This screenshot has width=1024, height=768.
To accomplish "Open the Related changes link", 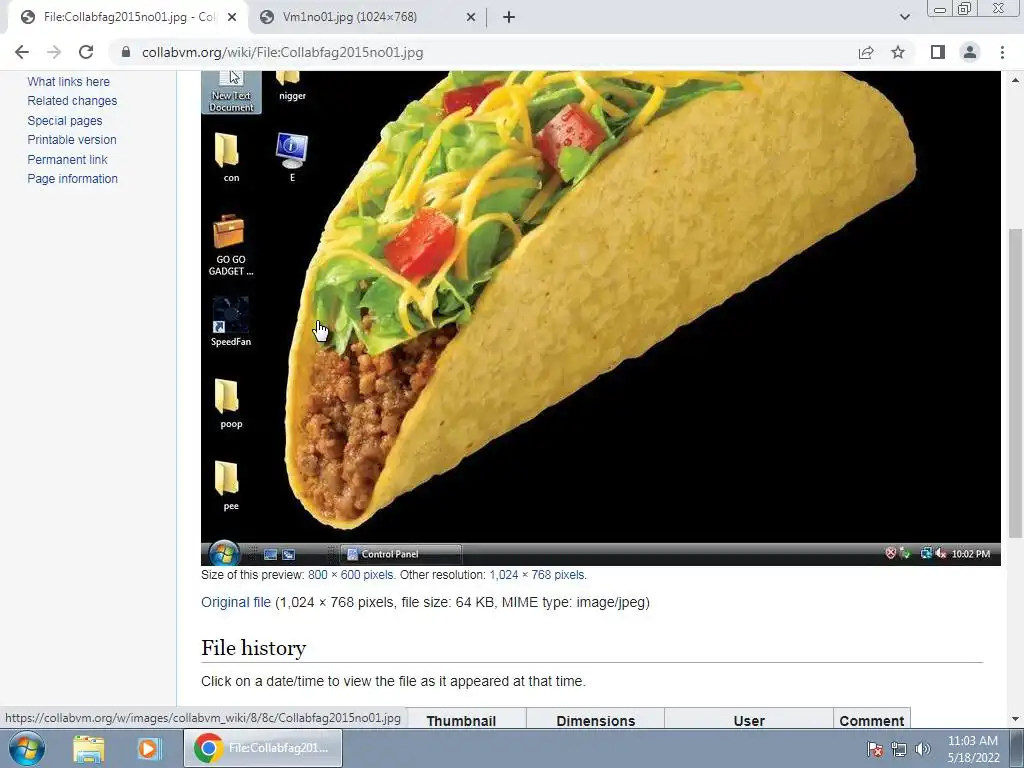I will pos(72,101).
